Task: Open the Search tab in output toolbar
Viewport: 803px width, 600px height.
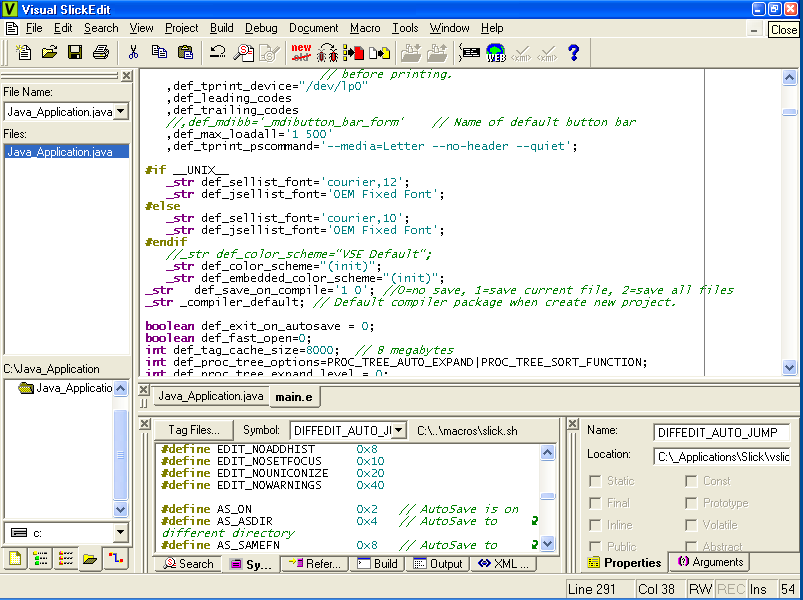Action: click(x=188, y=564)
